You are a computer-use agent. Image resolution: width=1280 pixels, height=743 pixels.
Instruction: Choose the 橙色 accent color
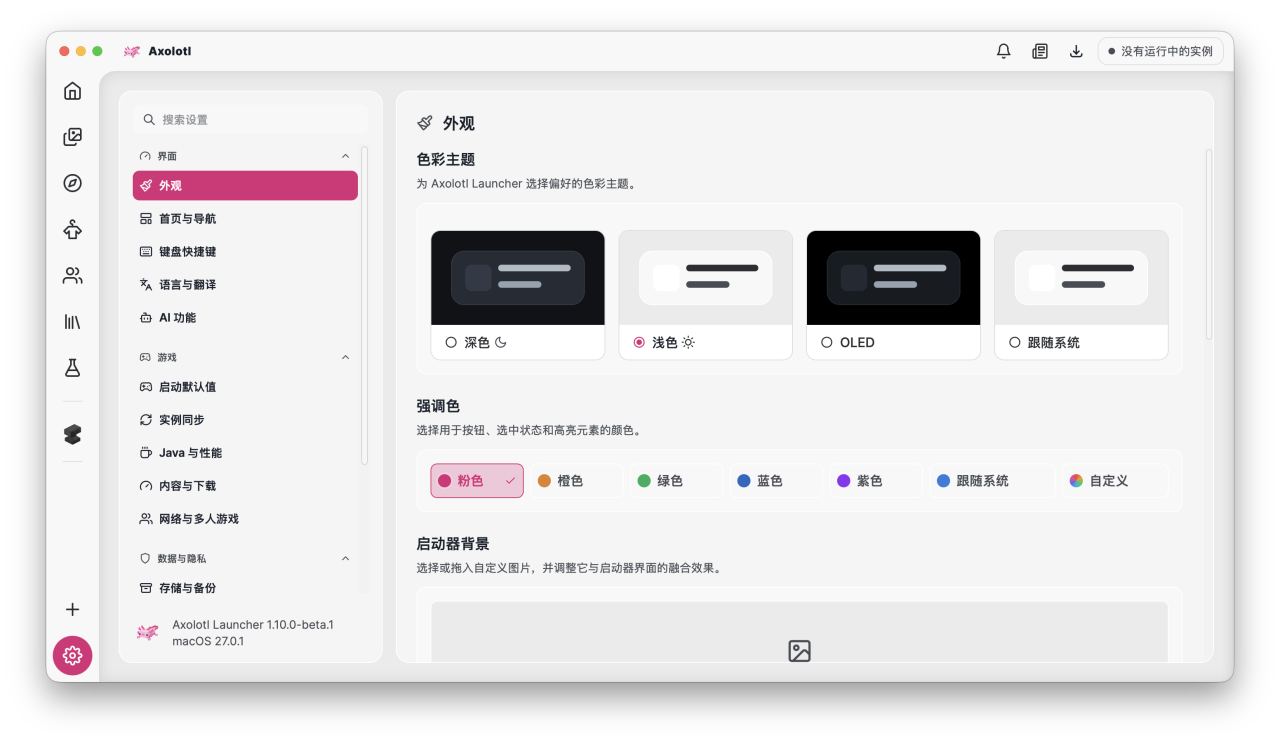pyautogui.click(x=577, y=480)
